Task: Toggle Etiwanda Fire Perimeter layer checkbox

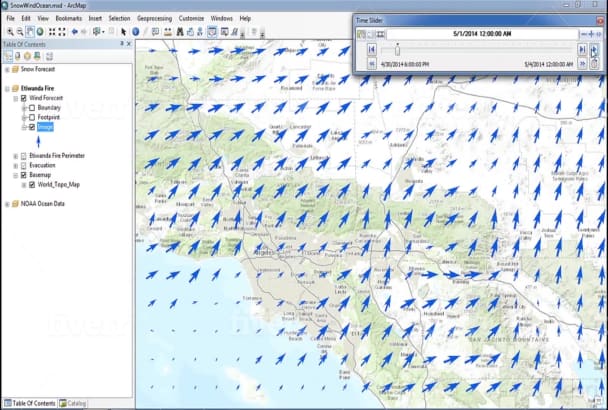Action: tap(24, 156)
